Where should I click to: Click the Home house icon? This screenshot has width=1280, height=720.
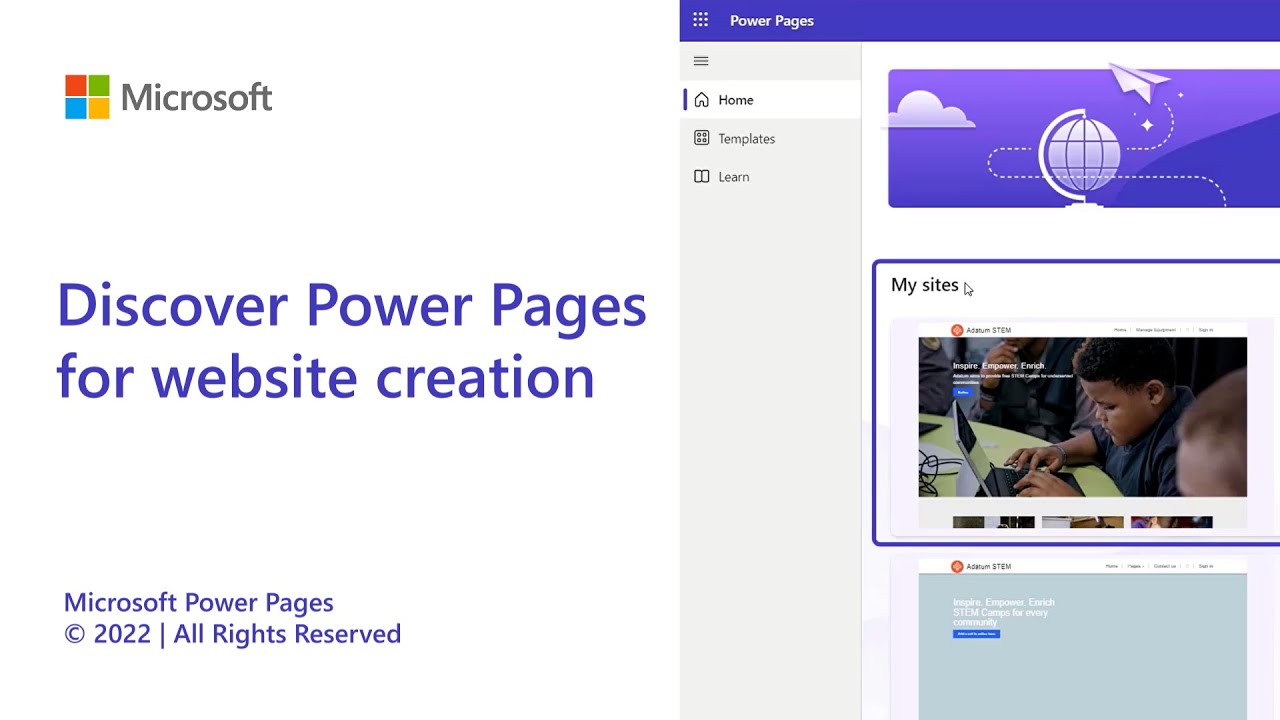701,100
